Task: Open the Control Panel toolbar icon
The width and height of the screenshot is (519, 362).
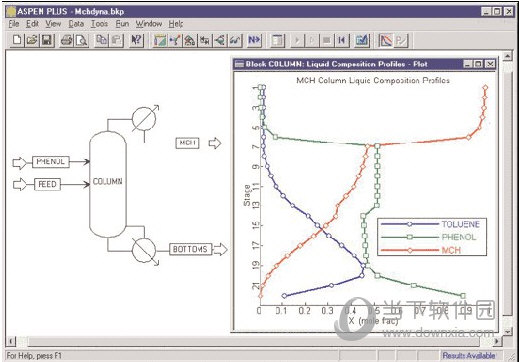Action: (277, 40)
